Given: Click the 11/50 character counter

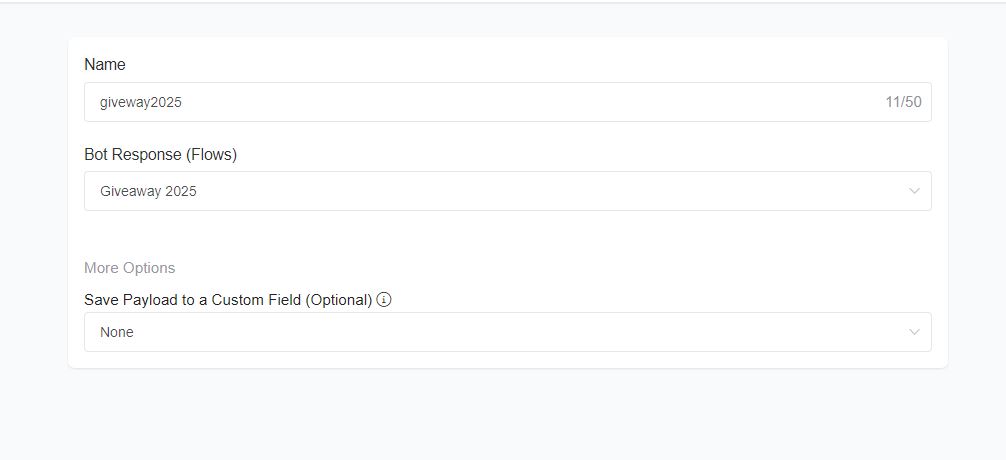Looking at the screenshot, I should tap(903, 102).
